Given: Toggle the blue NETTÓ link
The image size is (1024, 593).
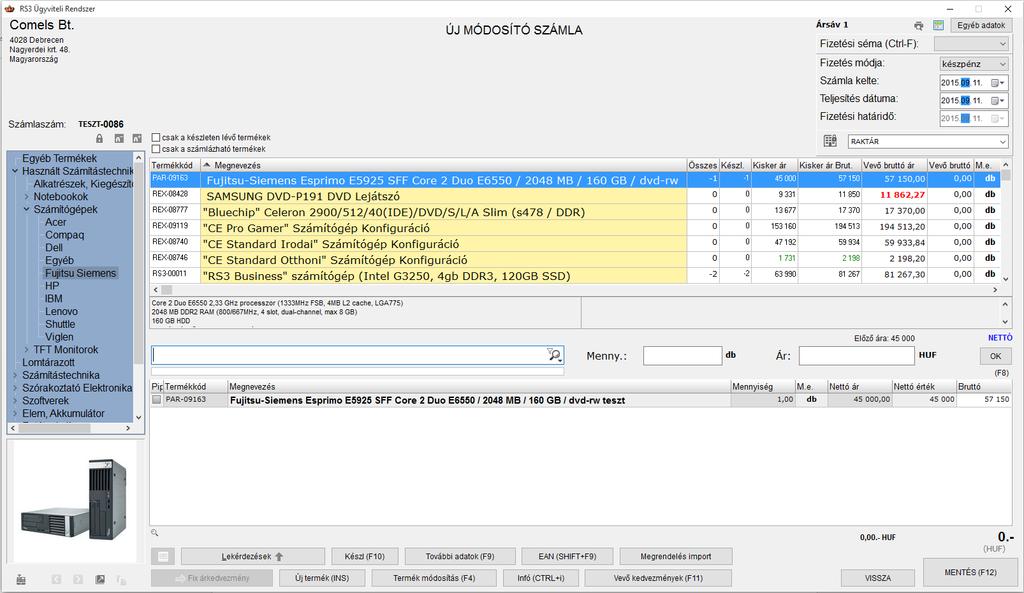Looking at the screenshot, I should (x=1000, y=338).
